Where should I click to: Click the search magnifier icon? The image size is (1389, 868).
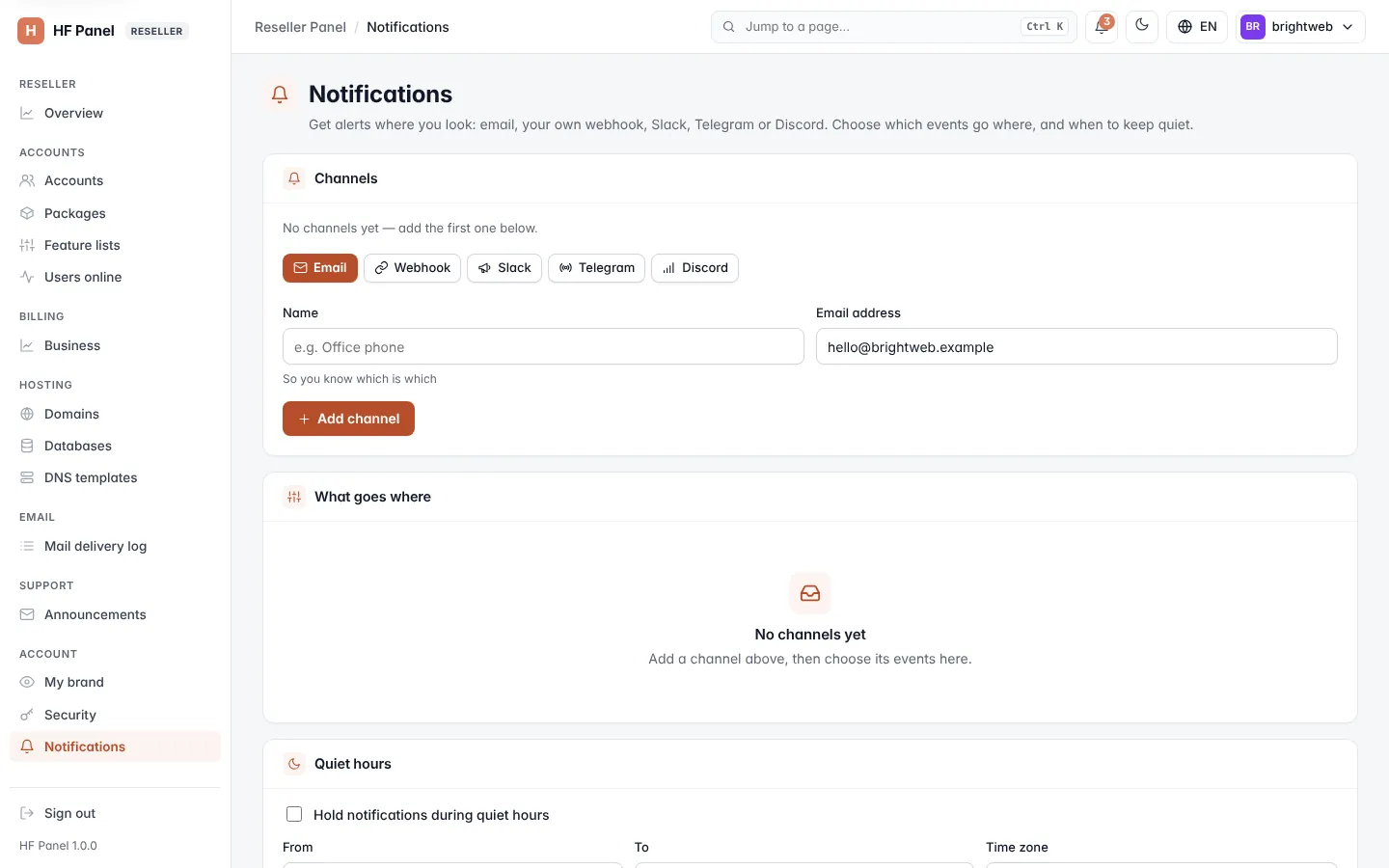729,27
